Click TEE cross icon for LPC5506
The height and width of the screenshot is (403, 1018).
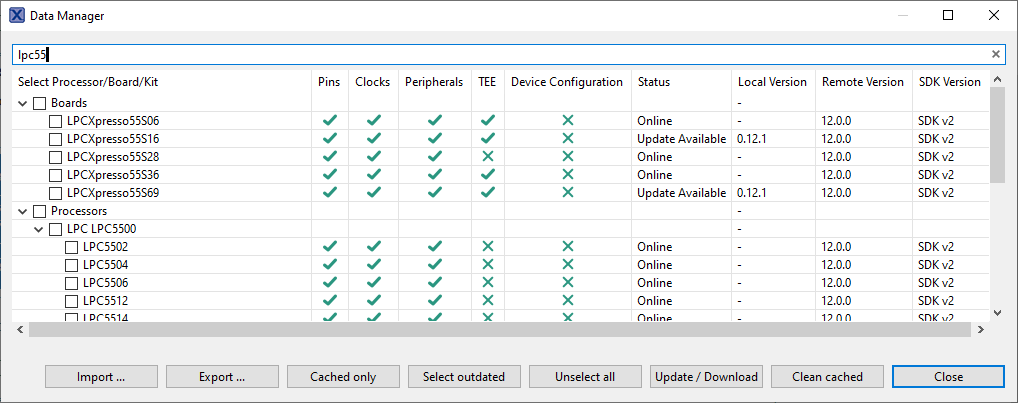tap(488, 283)
